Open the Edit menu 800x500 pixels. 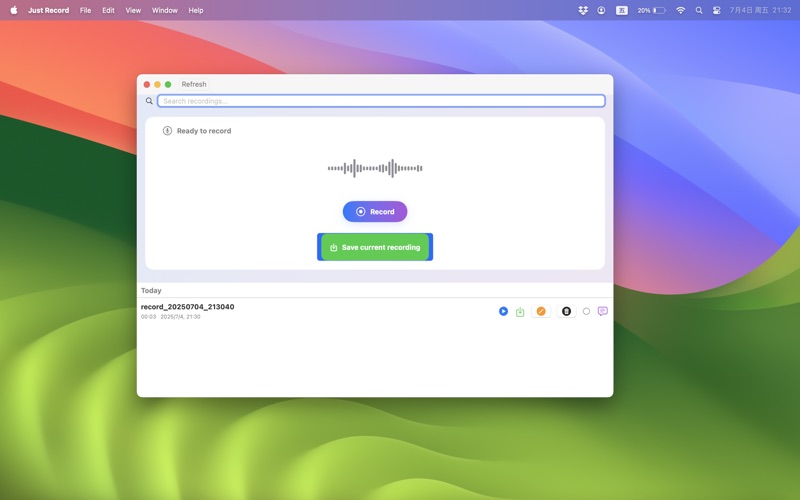pos(108,10)
